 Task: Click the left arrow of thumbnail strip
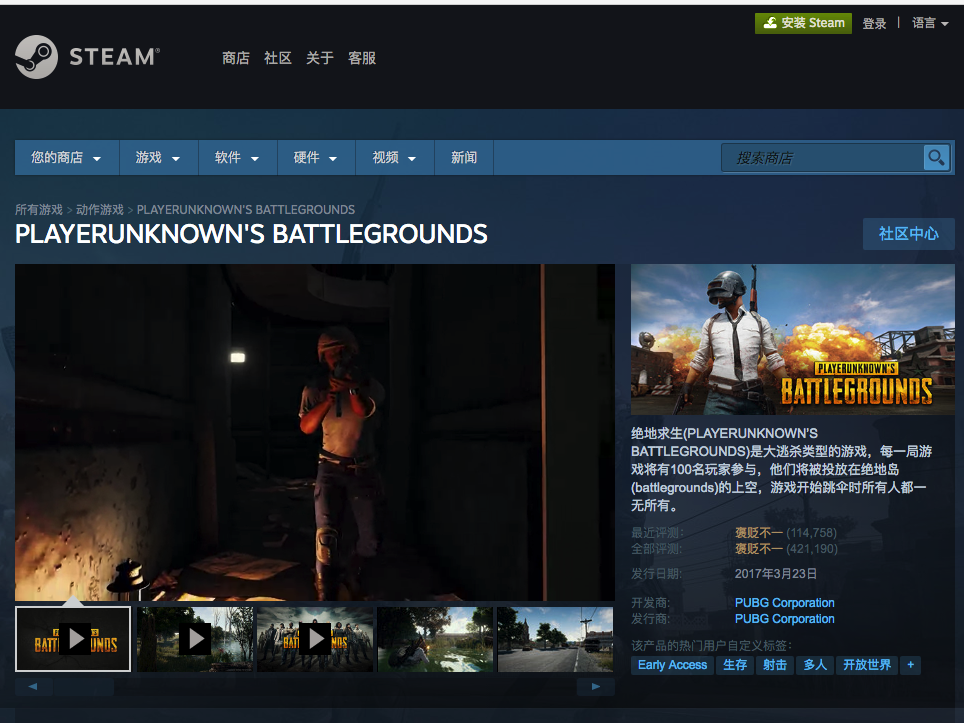[x=33, y=686]
